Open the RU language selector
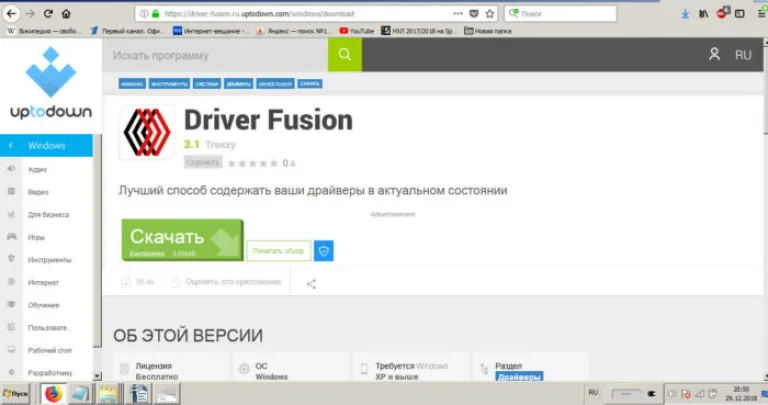 click(743, 55)
